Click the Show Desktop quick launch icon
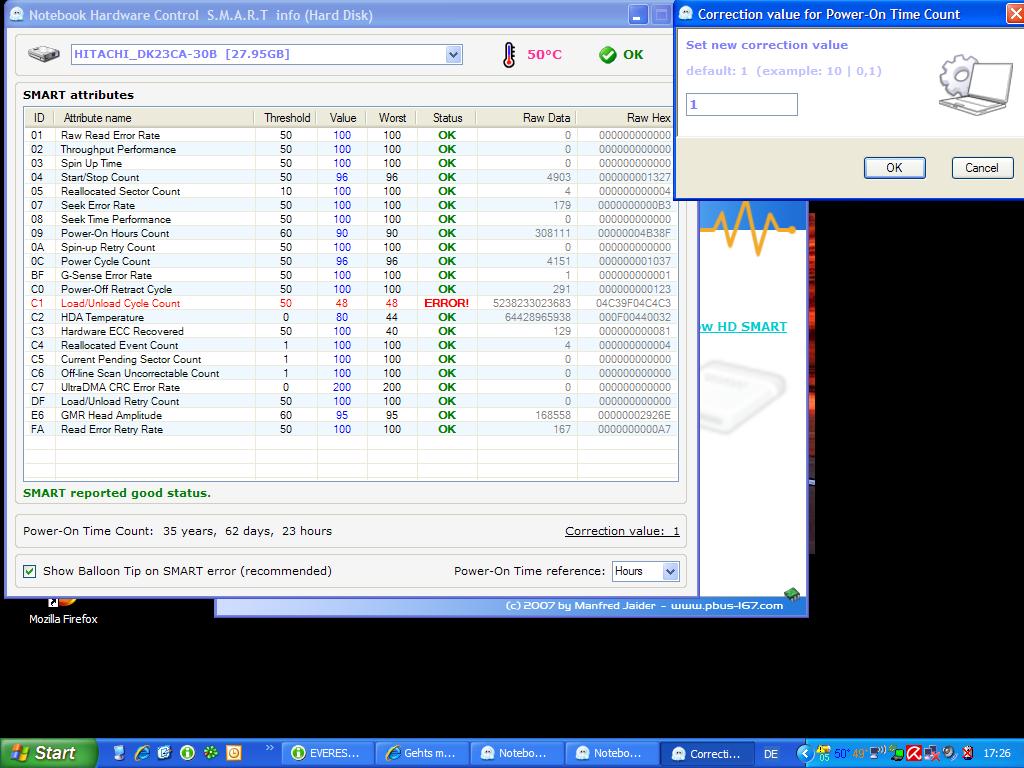1024x768 pixels. (119, 753)
